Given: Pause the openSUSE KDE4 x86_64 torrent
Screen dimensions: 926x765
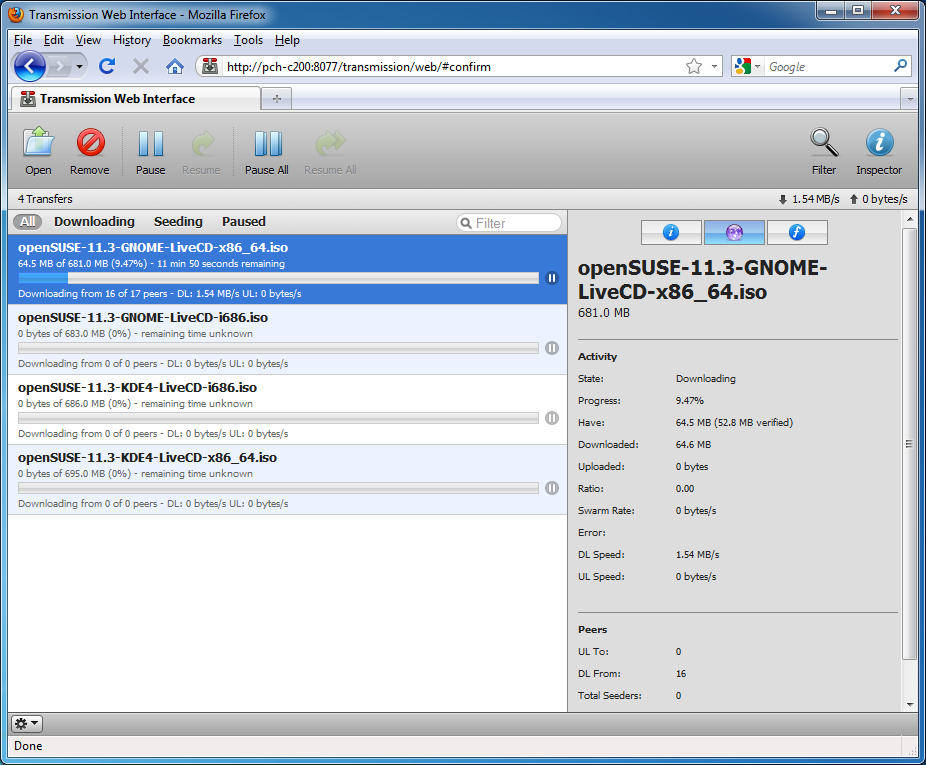Looking at the screenshot, I should click(552, 488).
